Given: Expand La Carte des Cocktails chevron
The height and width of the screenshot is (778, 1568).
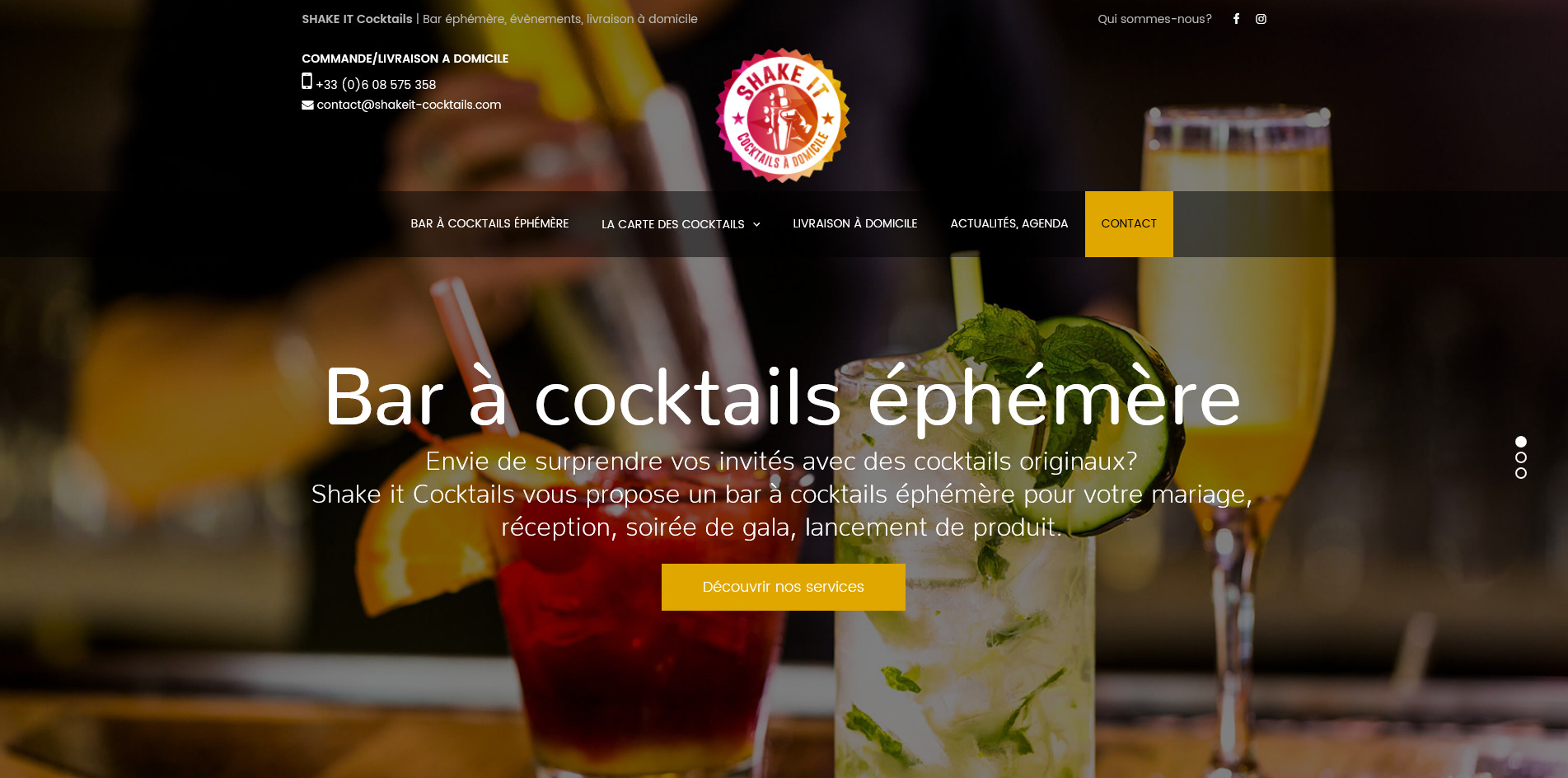Looking at the screenshot, I should click(756, 224).
